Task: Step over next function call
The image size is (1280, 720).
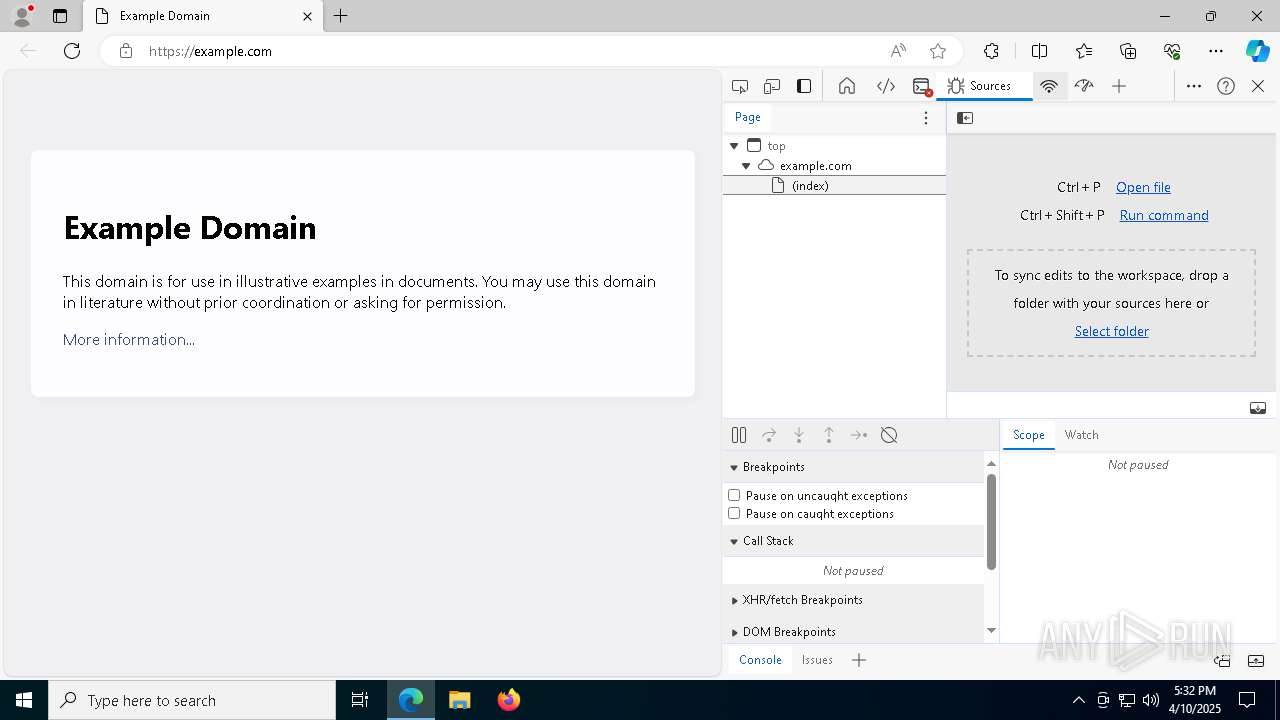Action: 769,435
